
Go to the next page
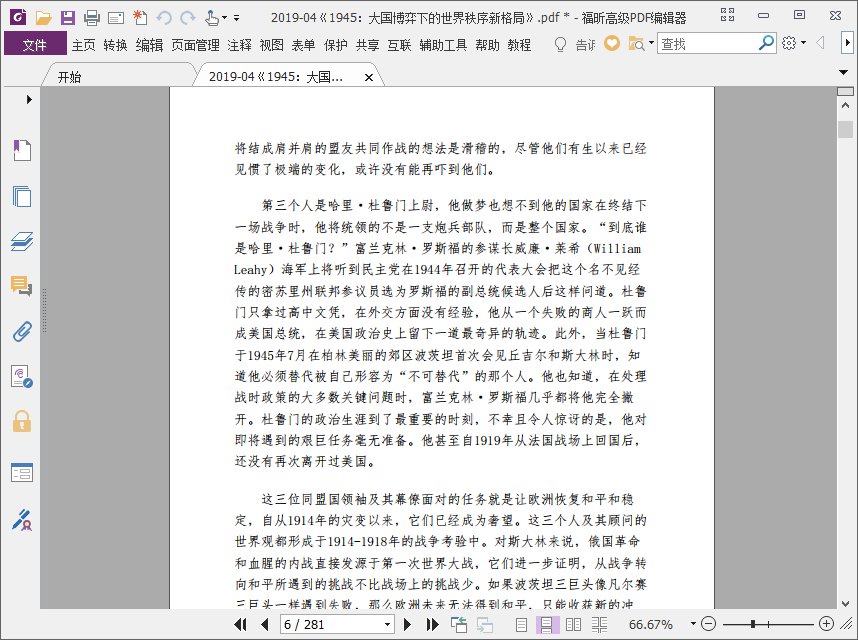[407, 624]
